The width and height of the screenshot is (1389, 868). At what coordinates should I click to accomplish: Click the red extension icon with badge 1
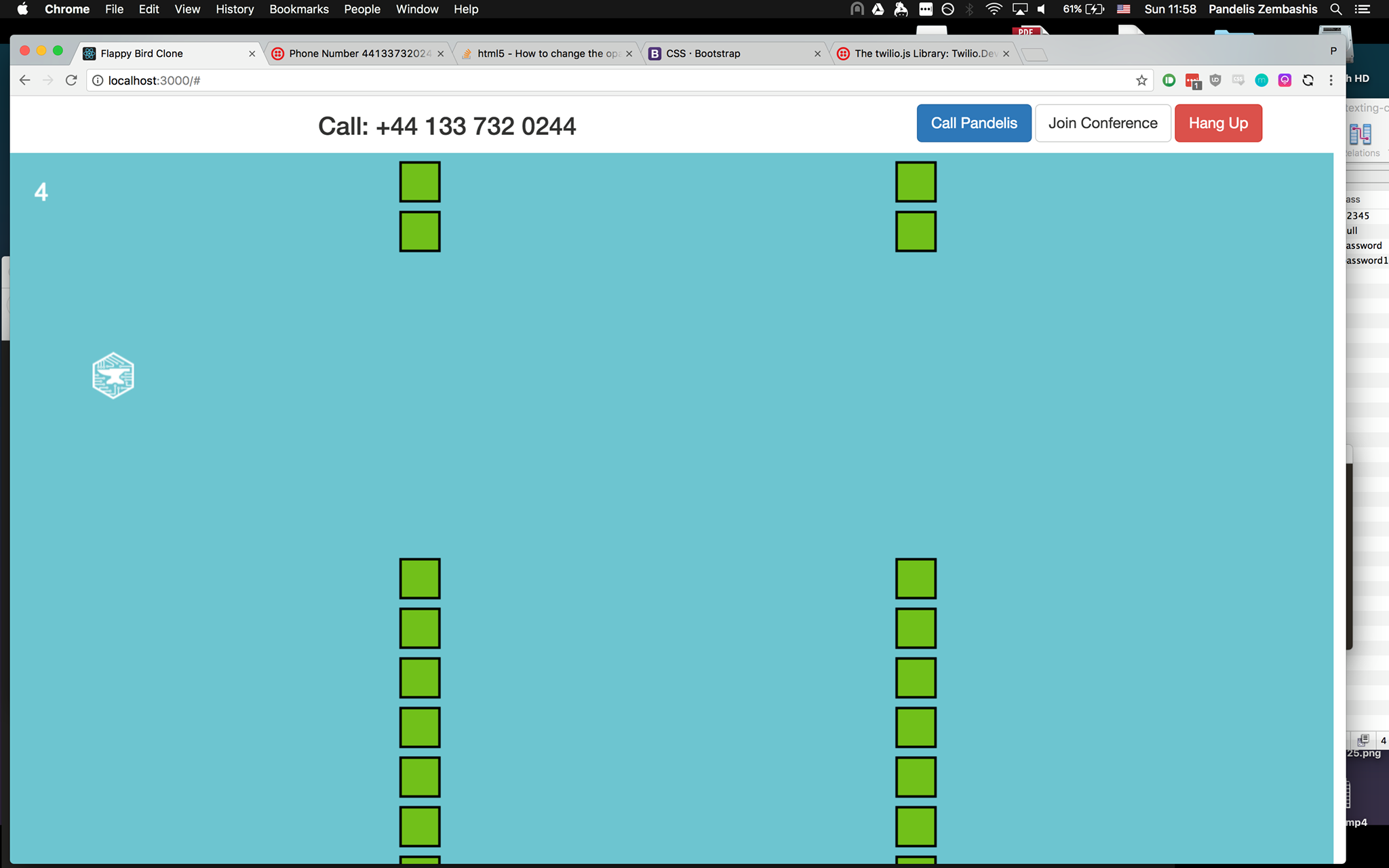click(1192, 81)
